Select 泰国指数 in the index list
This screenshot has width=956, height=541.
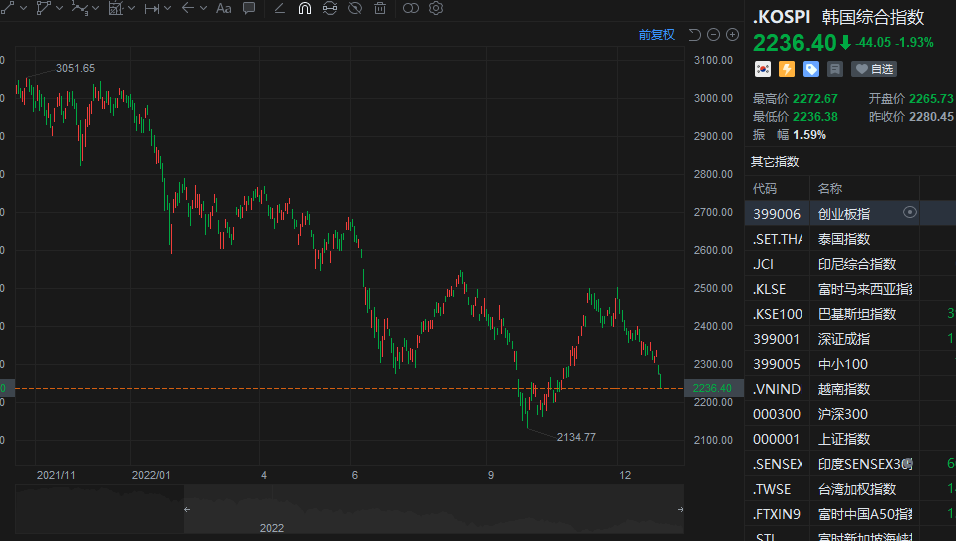844,239
